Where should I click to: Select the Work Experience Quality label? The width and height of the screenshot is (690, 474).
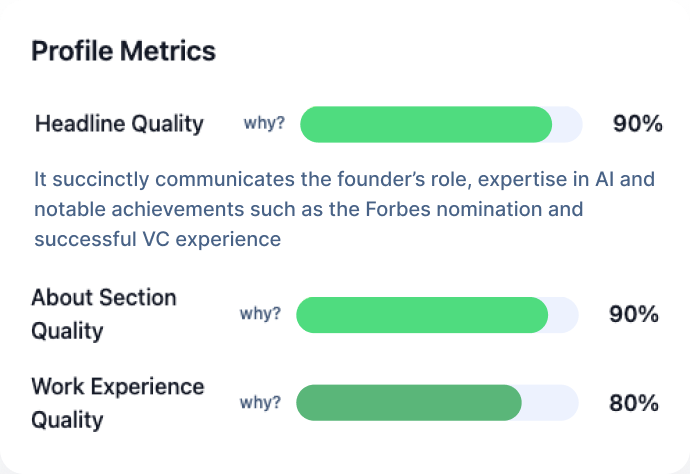pos(117,403)
